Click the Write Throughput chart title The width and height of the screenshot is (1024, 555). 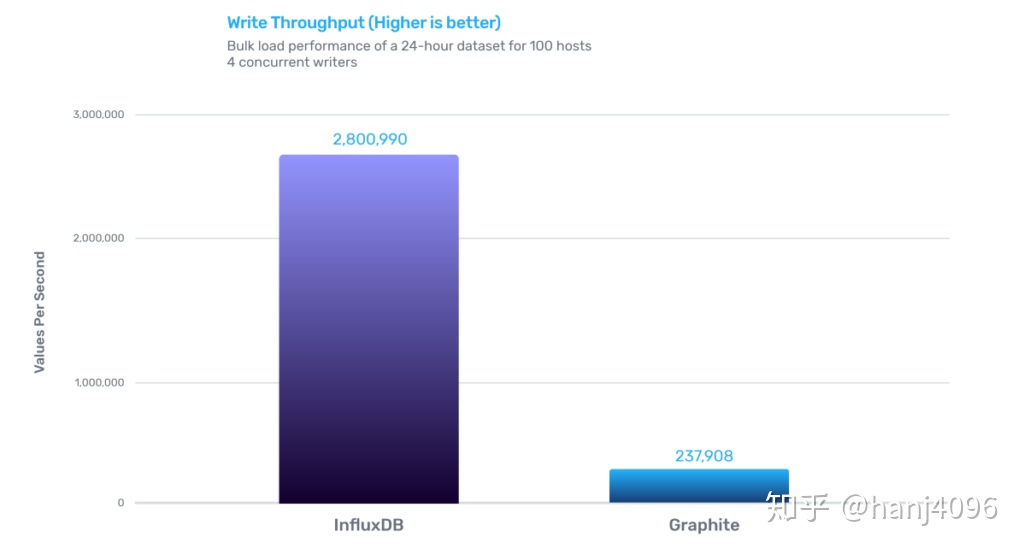tap(364, 23)
